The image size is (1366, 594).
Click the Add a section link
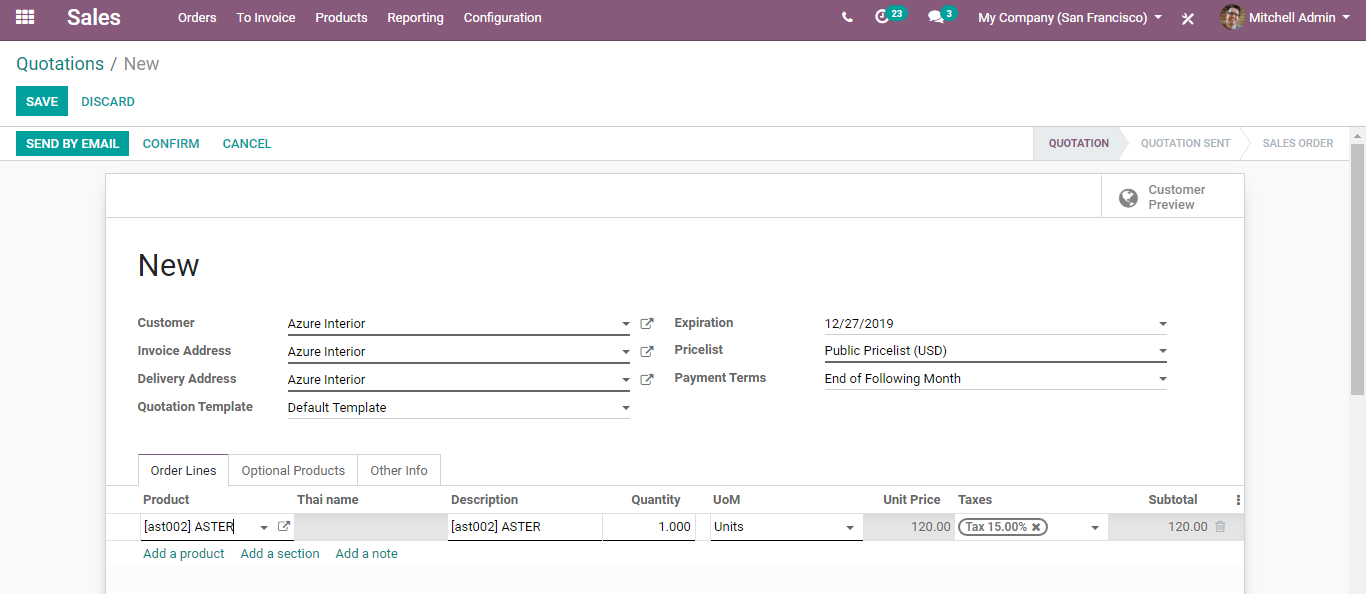280,554
